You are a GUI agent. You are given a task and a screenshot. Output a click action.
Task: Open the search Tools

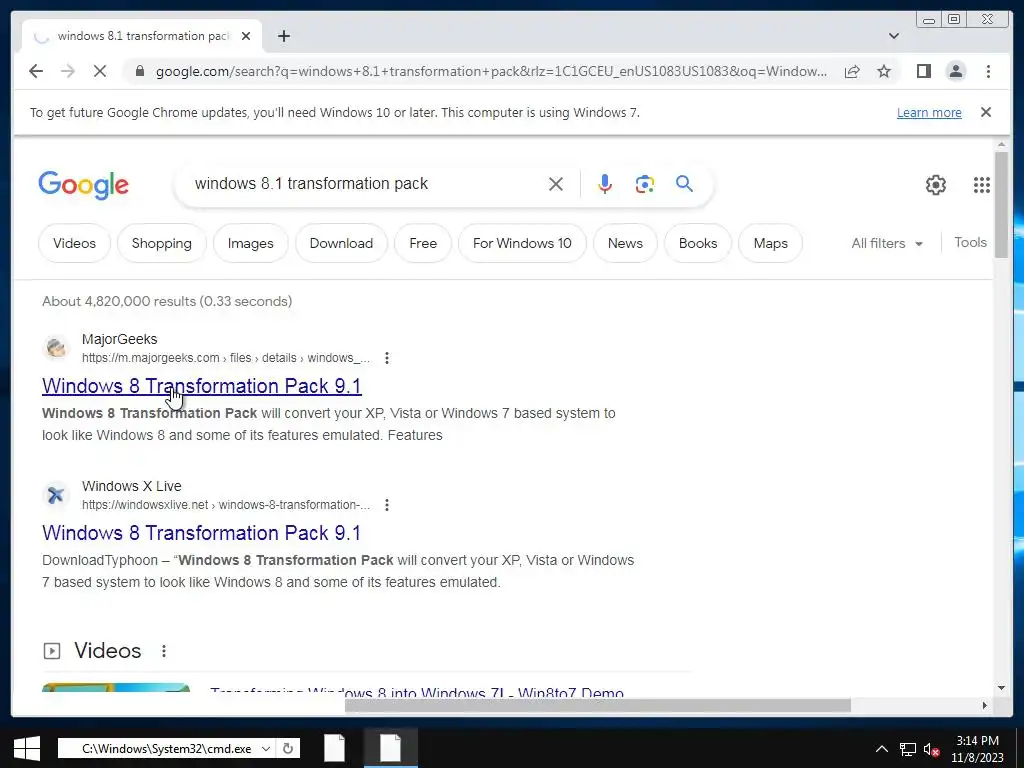pos(970,242)
